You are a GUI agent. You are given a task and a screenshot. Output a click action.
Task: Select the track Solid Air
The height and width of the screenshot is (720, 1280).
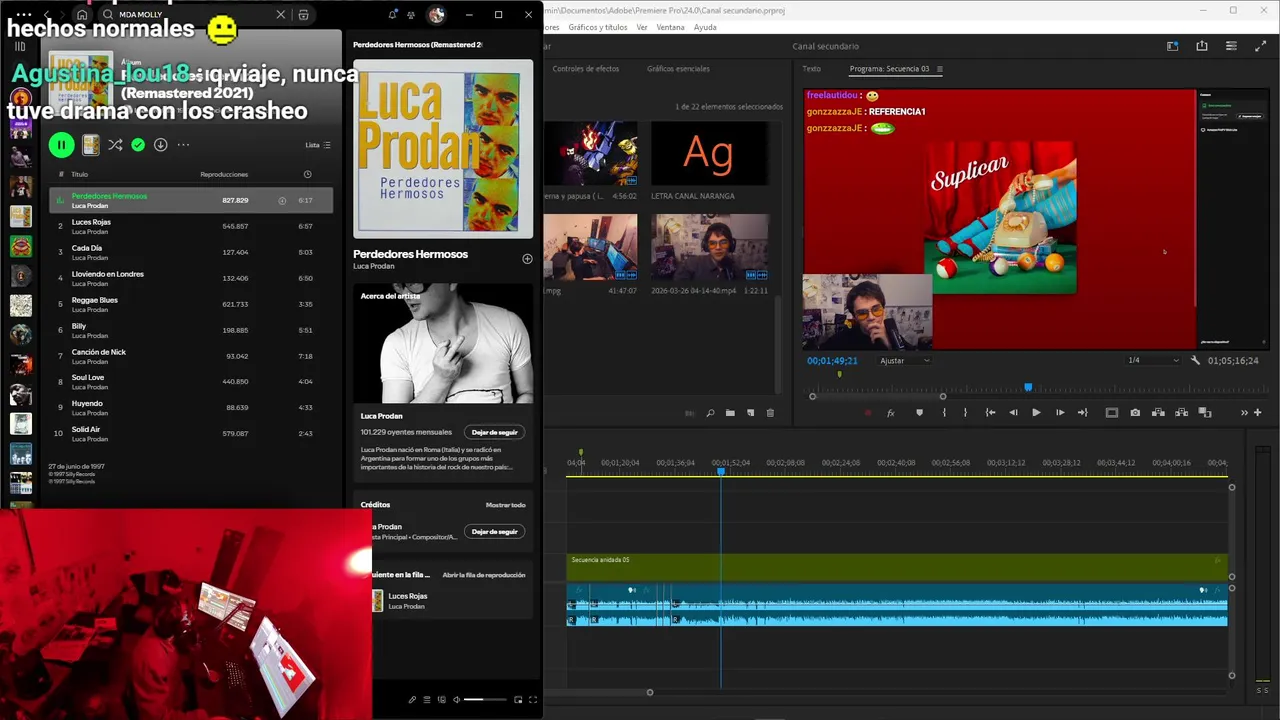(191, 433)
